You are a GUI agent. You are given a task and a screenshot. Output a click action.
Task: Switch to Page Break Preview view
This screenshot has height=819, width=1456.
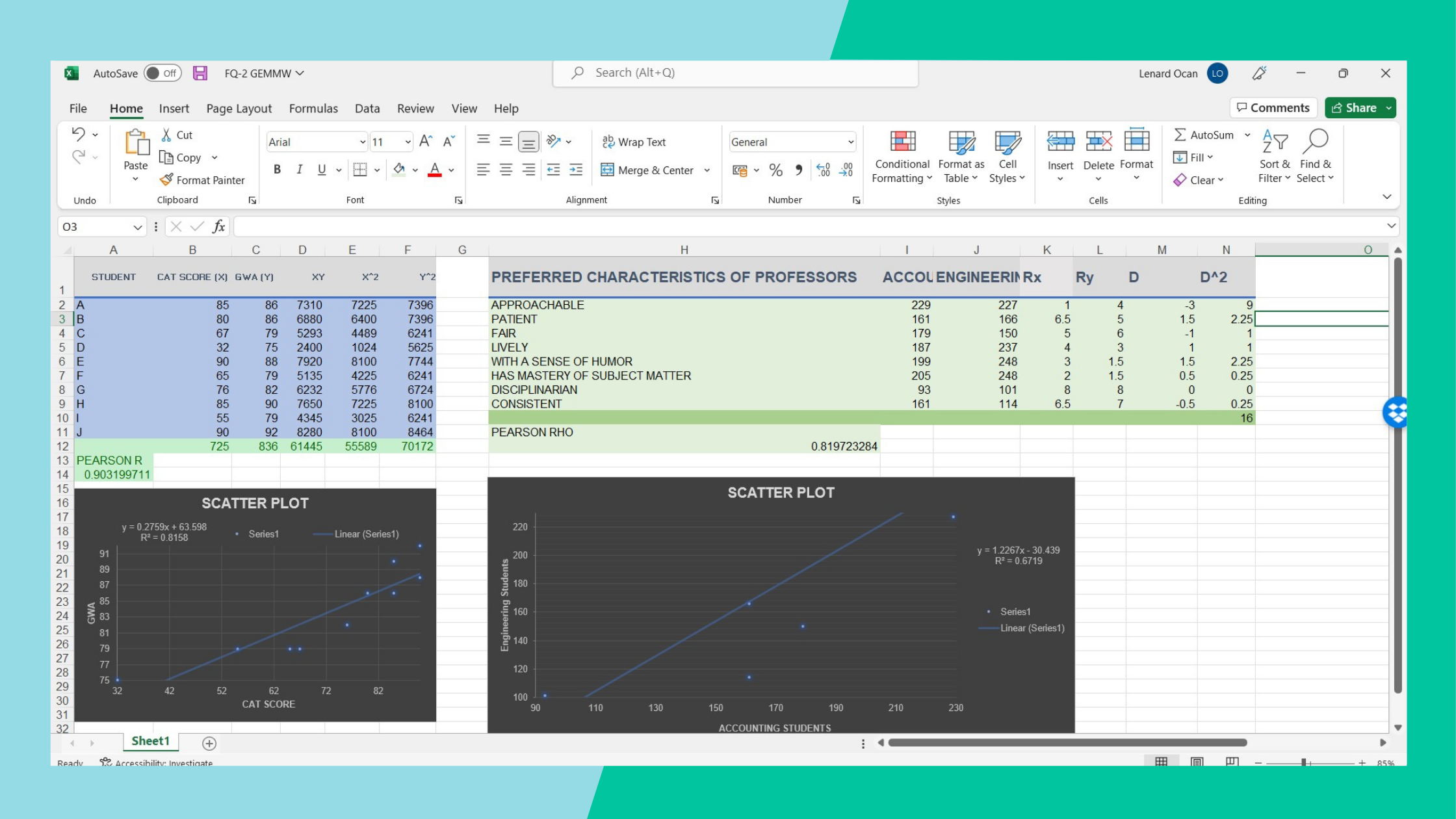(x=1231, y=761)
